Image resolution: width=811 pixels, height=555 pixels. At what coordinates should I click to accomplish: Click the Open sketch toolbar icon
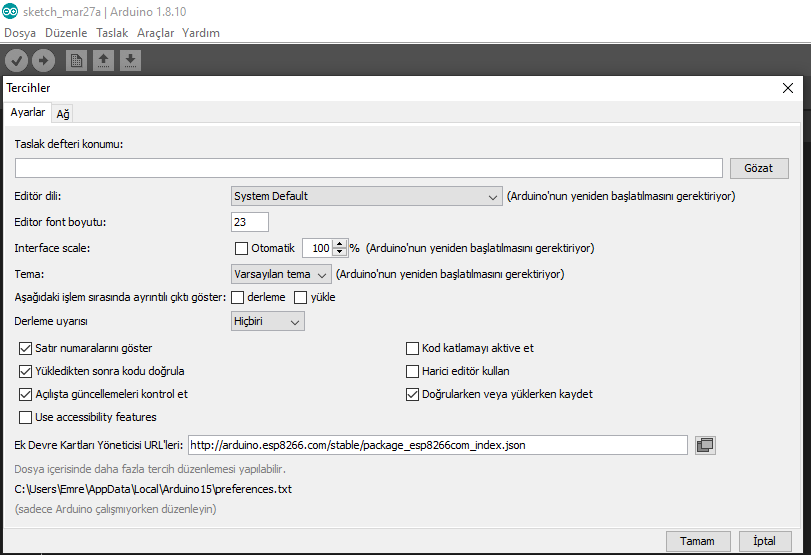coord(103,61)
